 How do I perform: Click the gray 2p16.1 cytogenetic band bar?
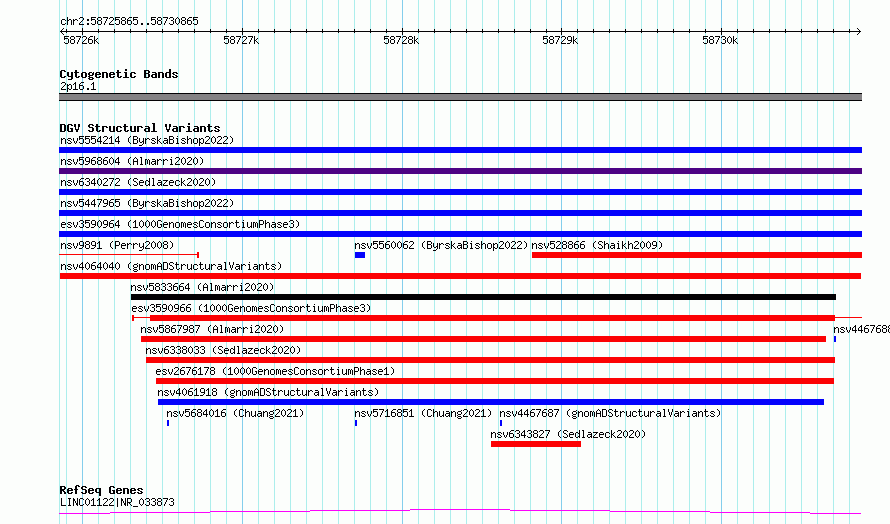pyautogui.click(x=460, y=97)
